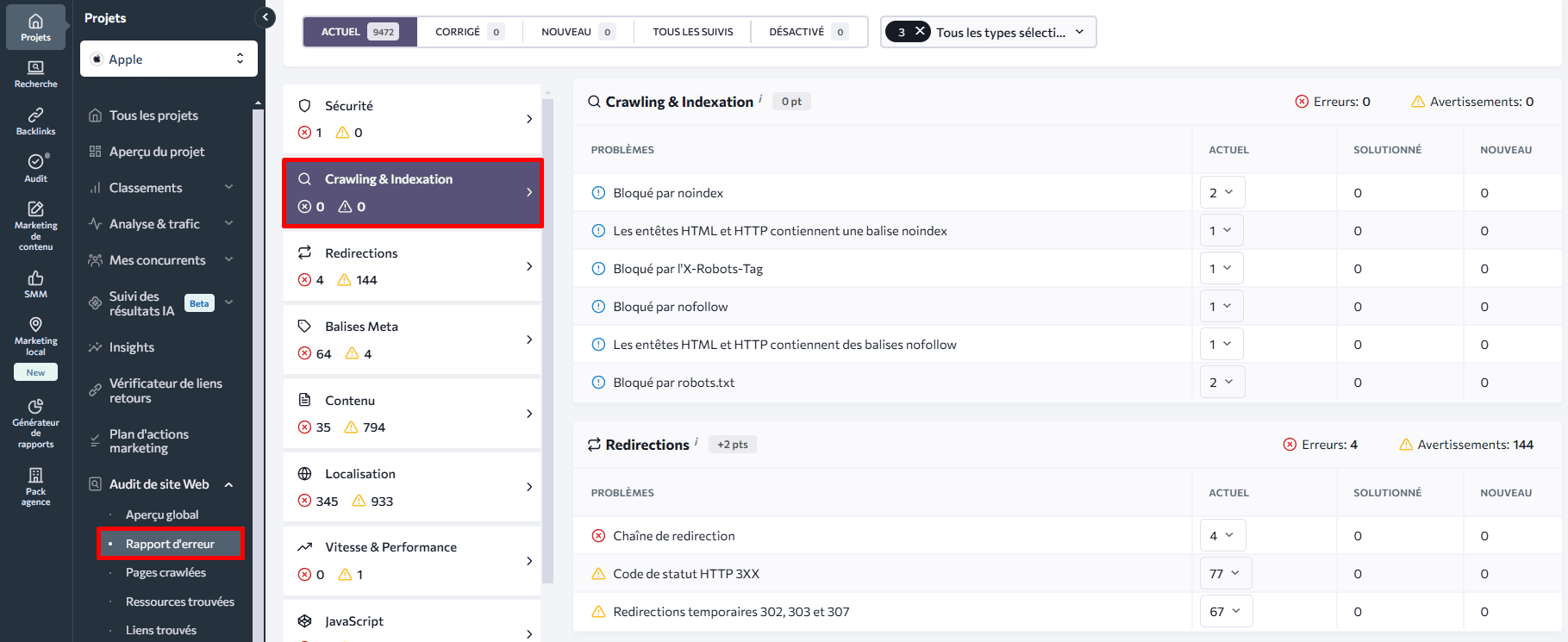Screen dimensions: 1568x642
Task: Click warning icon beside Code de statut HTTP 3XX
Action: 598,574
